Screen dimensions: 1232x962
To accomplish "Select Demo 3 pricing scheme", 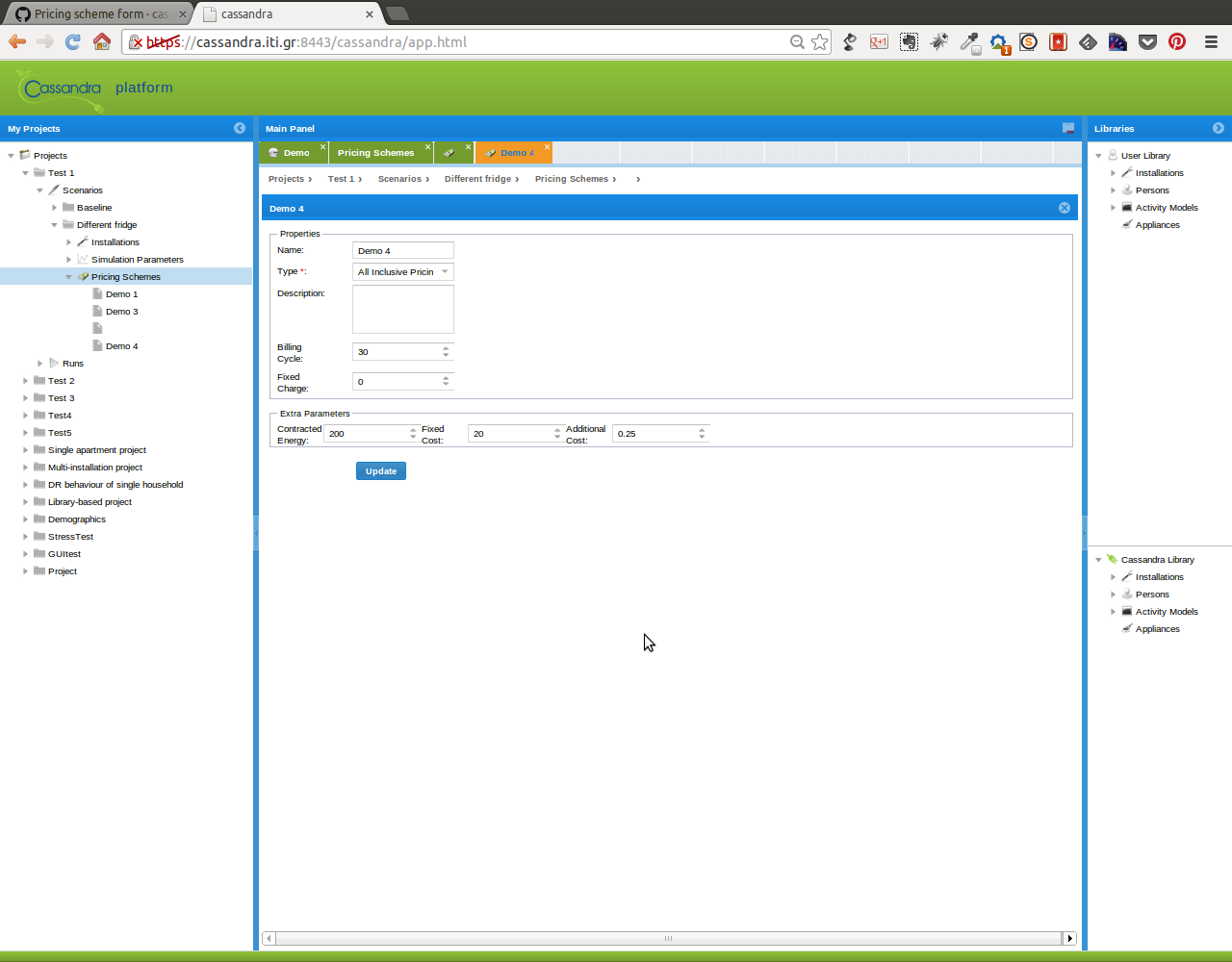I will 121,312.
